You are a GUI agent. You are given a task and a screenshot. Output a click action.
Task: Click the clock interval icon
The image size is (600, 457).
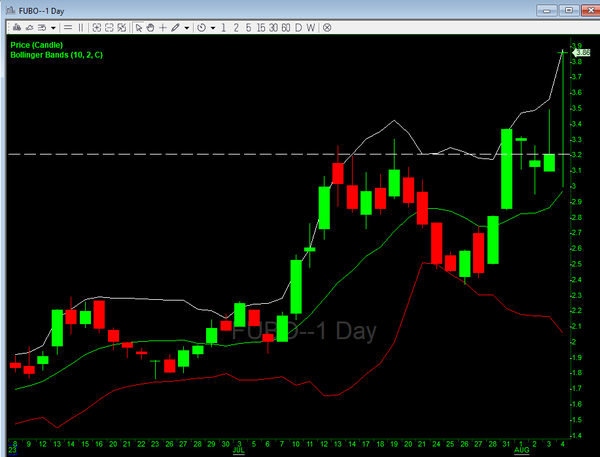coord(201,28)
